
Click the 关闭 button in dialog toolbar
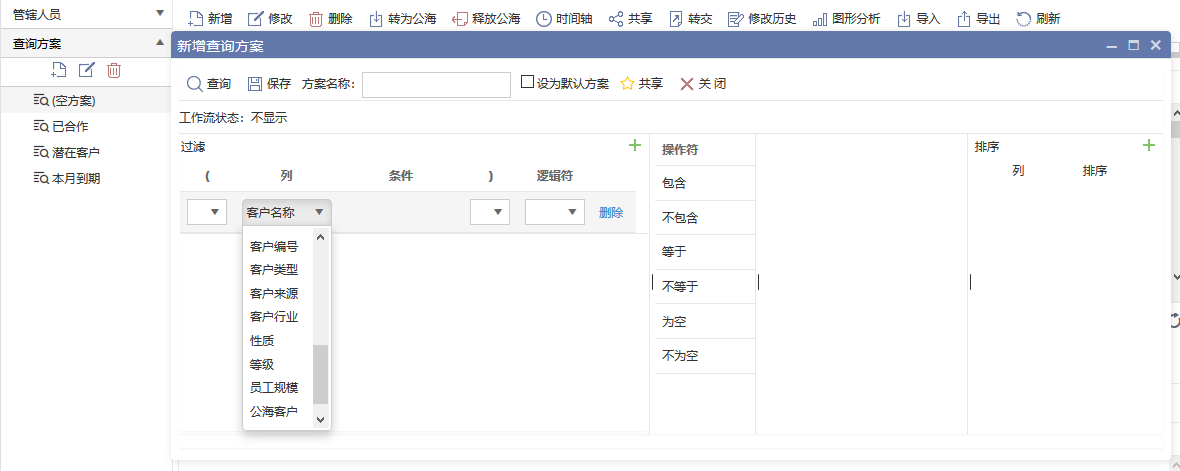[703, 84]
